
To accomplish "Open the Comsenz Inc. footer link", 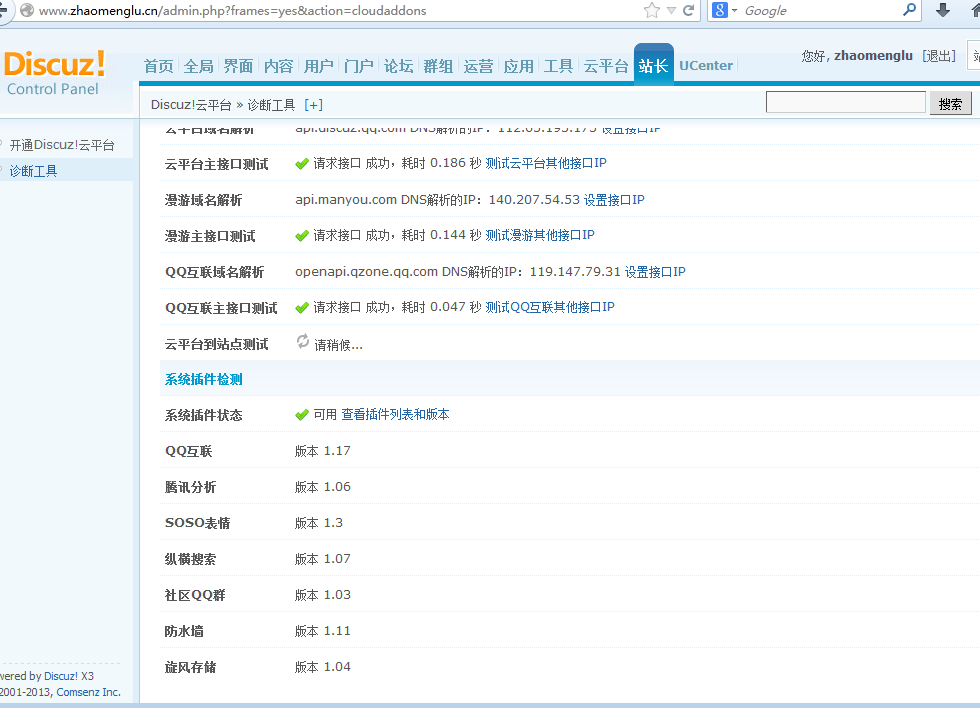I will pos(89,692).
